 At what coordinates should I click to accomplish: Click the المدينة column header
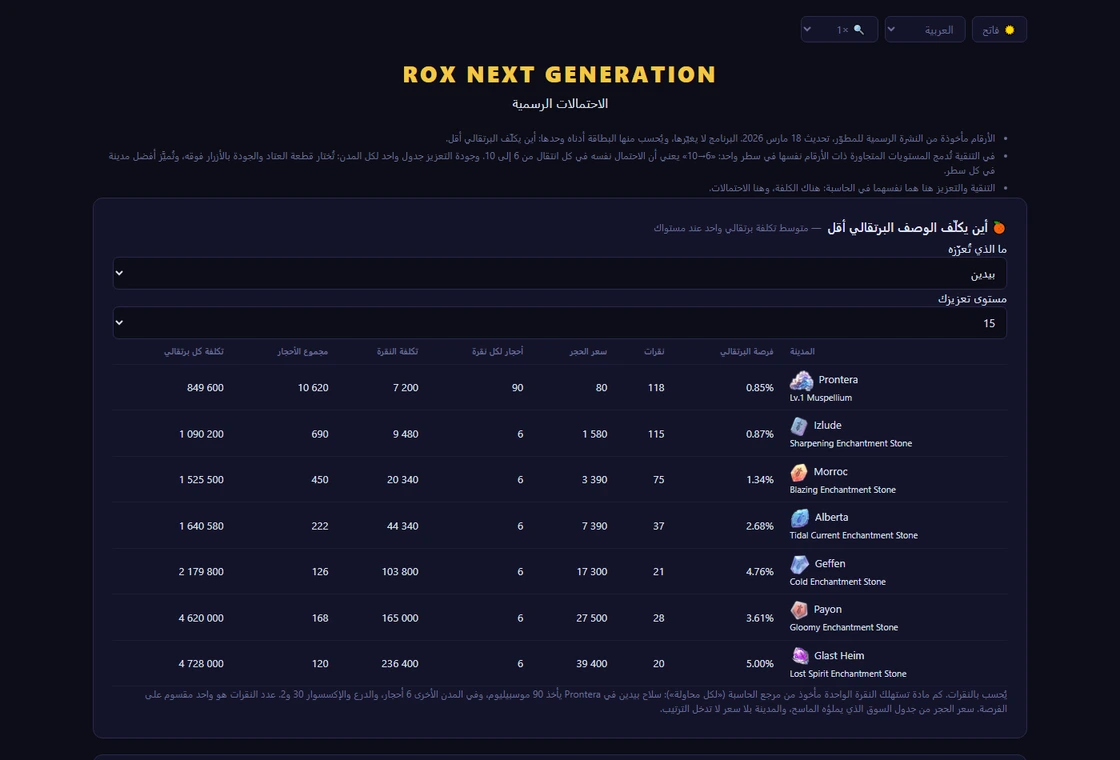point(802,351)
